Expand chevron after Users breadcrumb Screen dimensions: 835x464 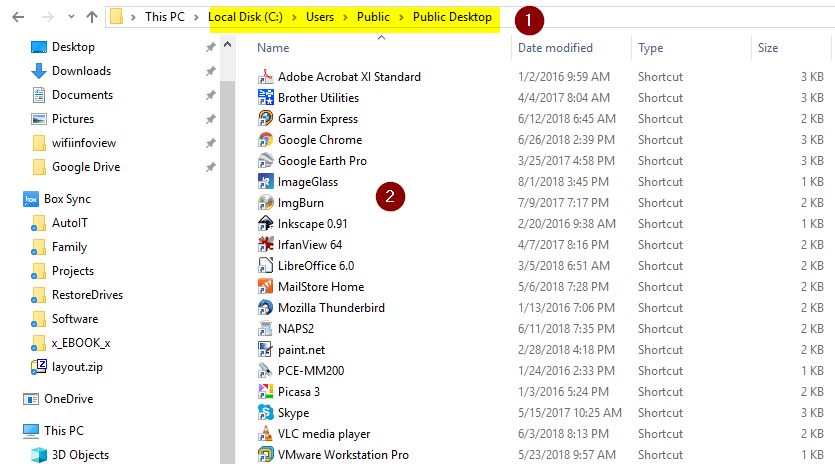point(345,18)
